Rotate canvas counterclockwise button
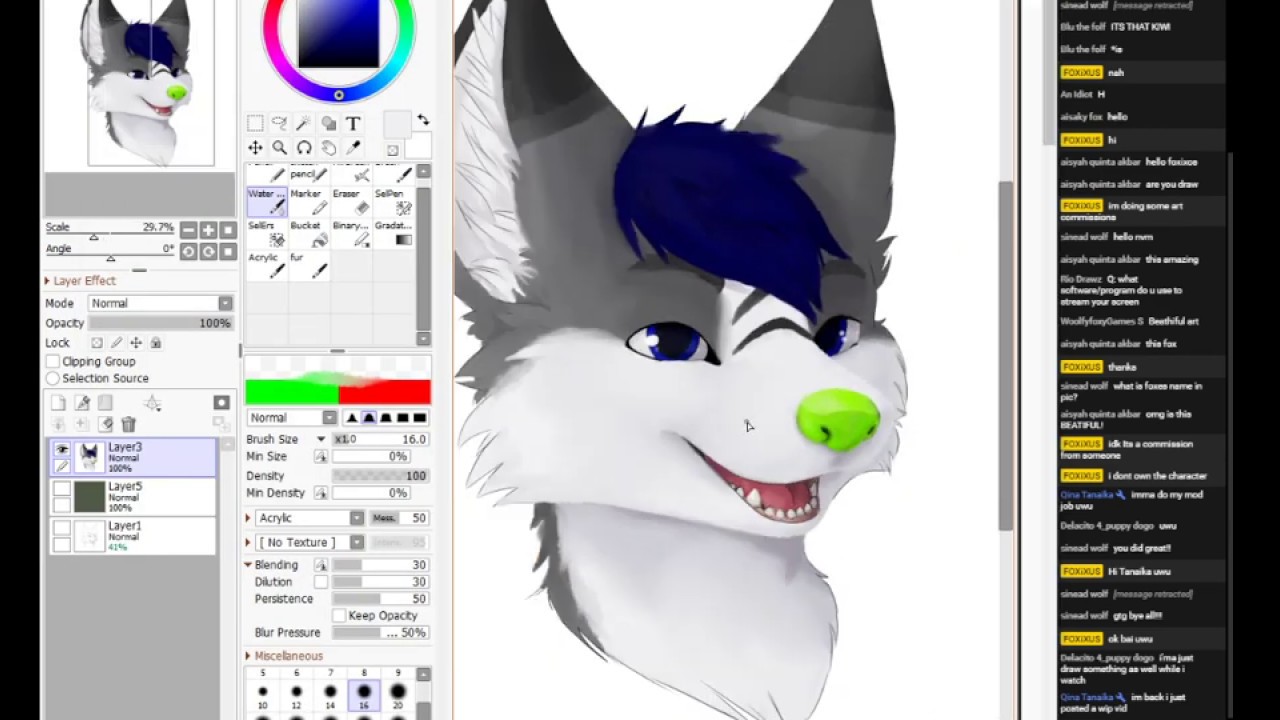This screenshot has height=720, width=1280. point(188,251)
